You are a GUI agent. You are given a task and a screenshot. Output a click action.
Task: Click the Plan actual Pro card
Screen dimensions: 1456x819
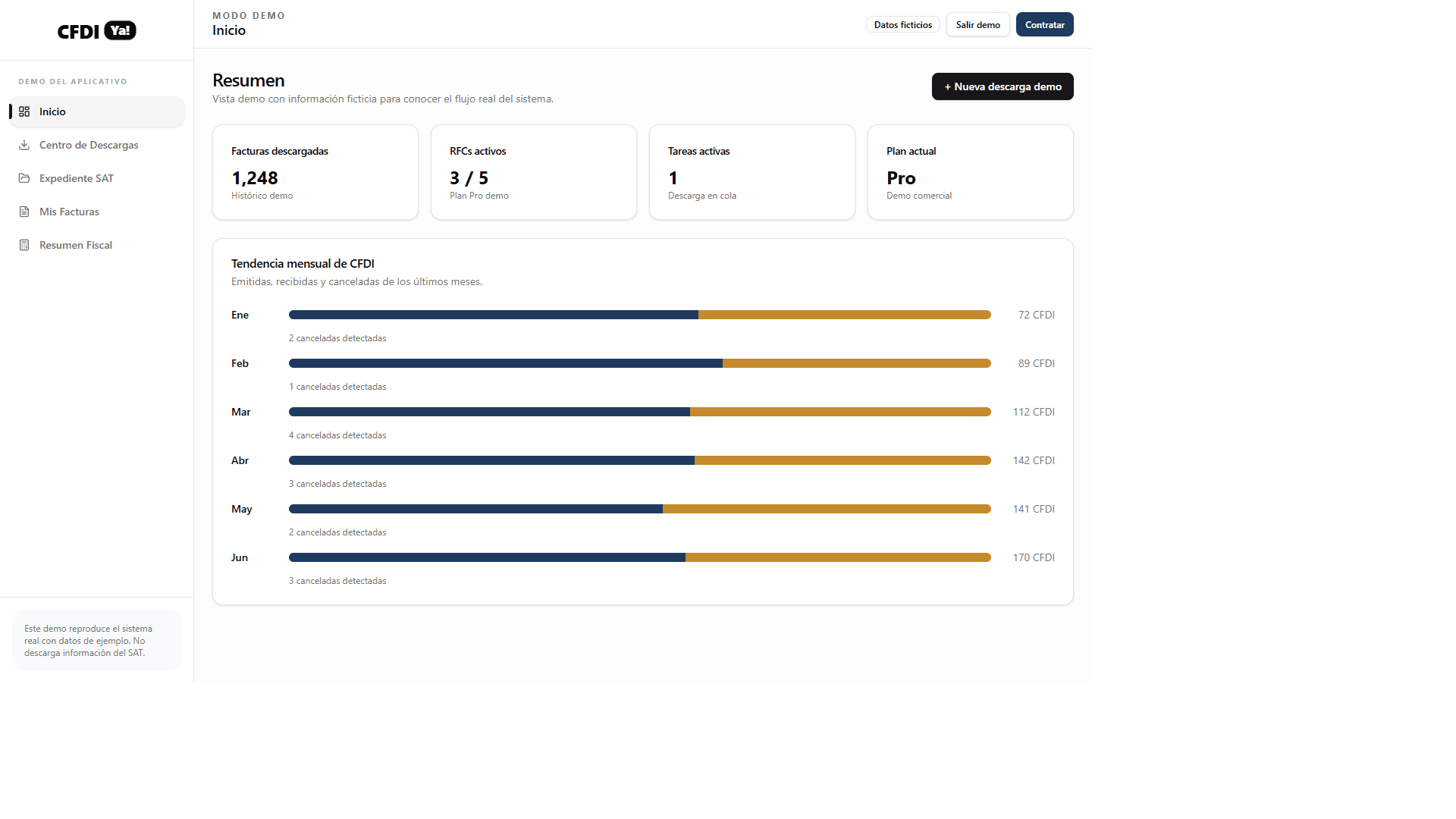[x=971, y=172]
